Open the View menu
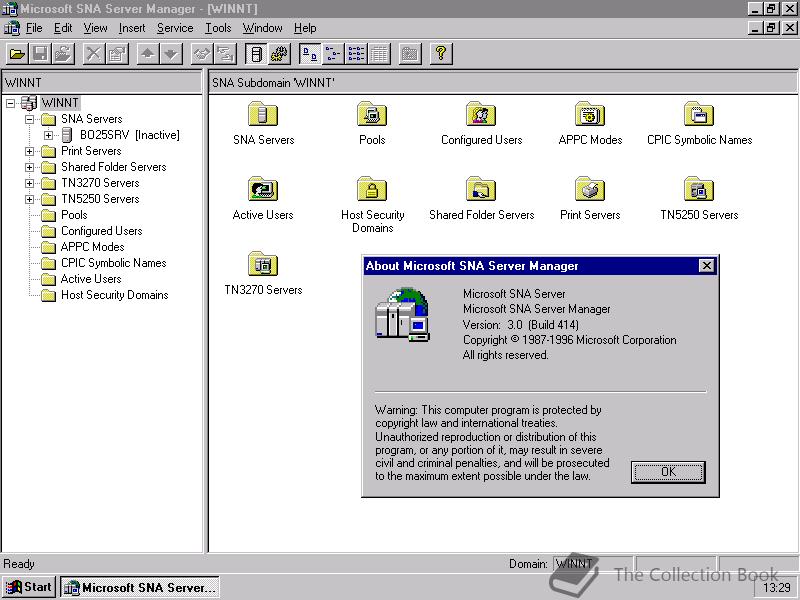The image size is (800, 600). coord(95,28)
